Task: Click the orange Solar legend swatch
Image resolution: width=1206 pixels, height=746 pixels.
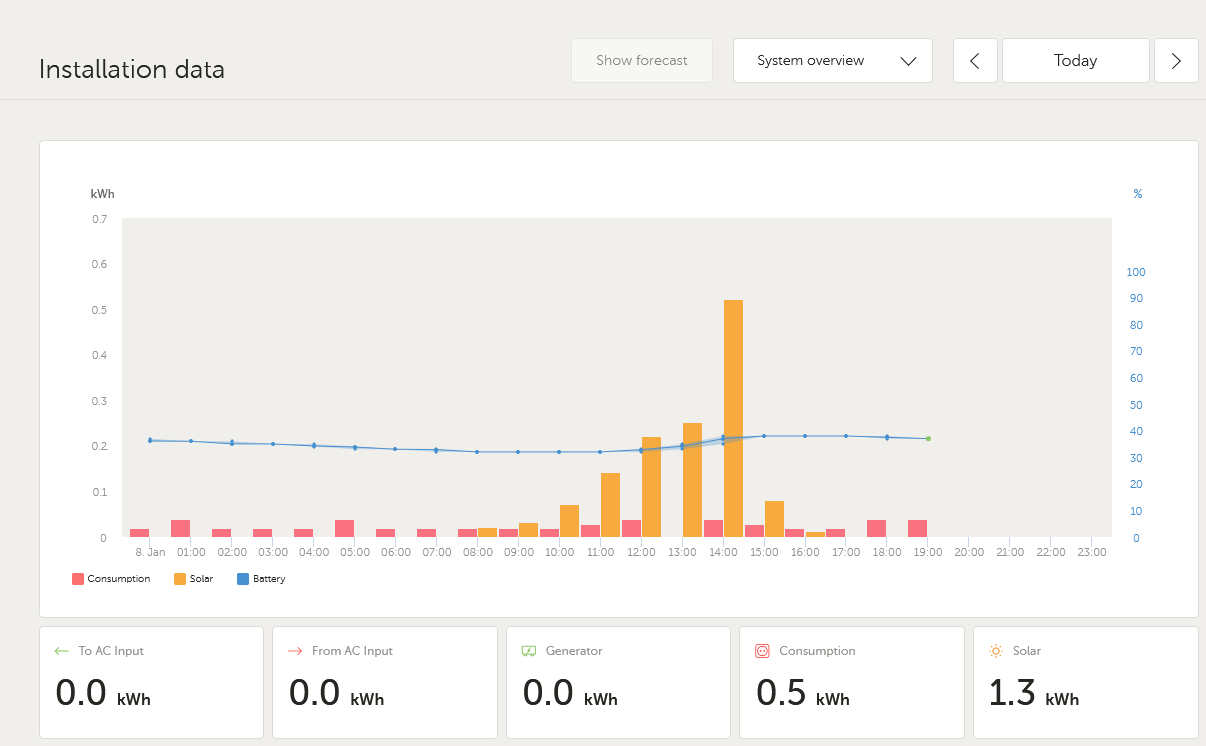Action: tap(180, 579)
